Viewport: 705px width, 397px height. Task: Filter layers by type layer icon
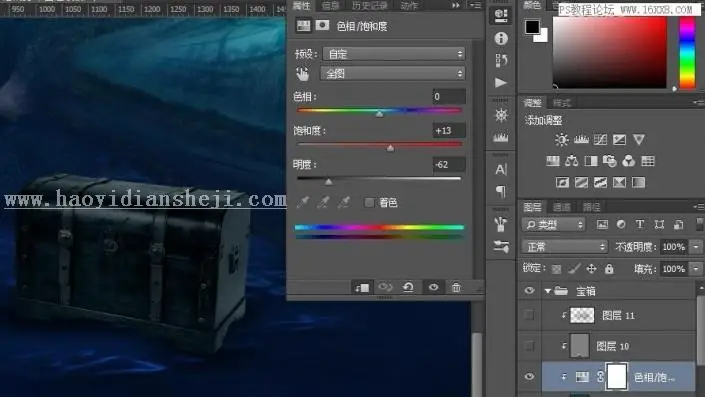(x=640, y=224)
